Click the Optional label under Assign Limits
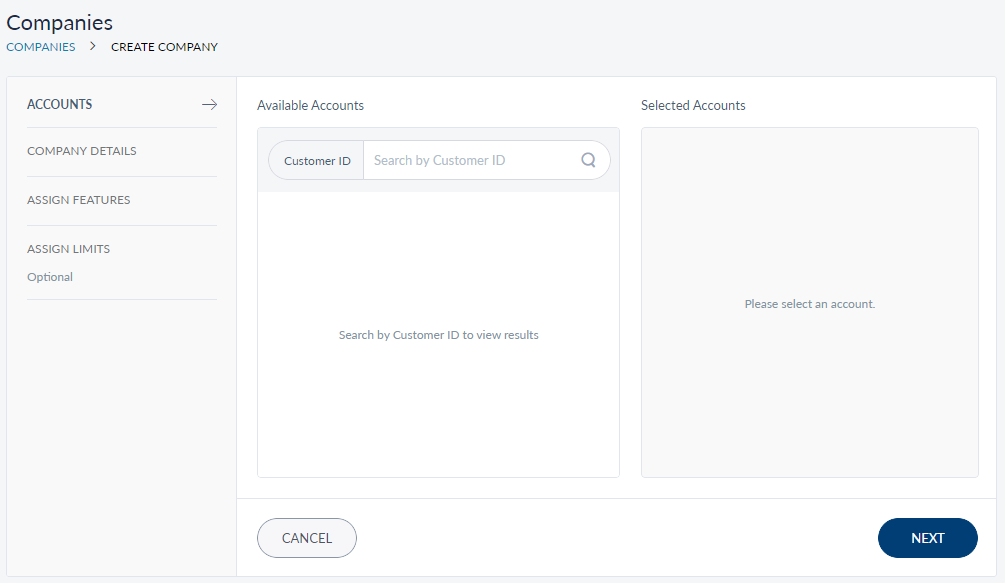This screenshot has width=1005, height=583. [x=50, y=277]
